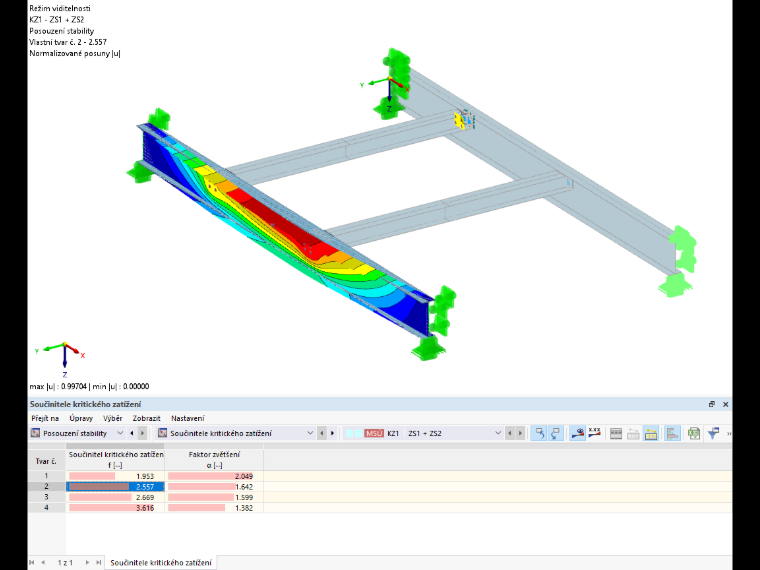Expand the KZ1 ZS1 + ZS2 load combination dropdown
760x570 pixels.
(x=498, y=433)
